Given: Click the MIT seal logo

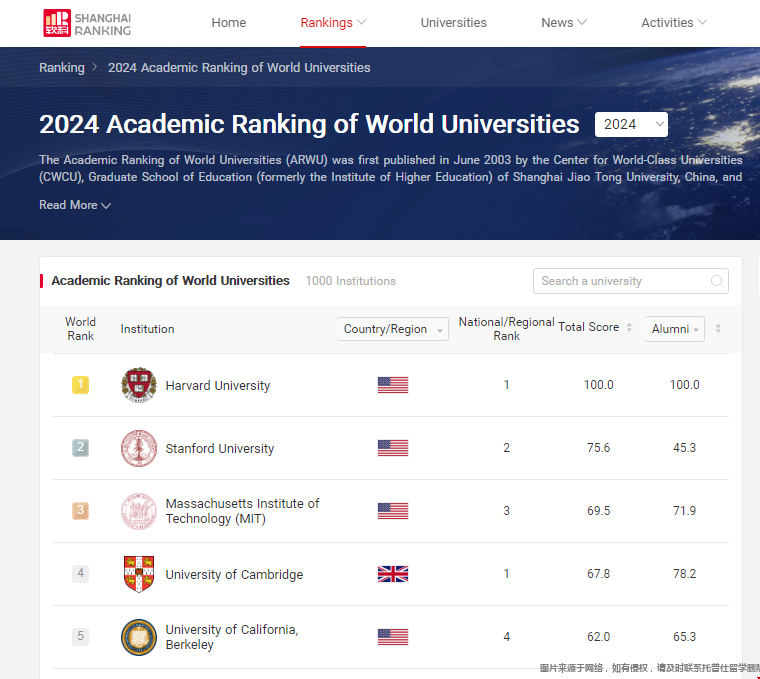Looking at the screenshot, I should tap(139, 511).
